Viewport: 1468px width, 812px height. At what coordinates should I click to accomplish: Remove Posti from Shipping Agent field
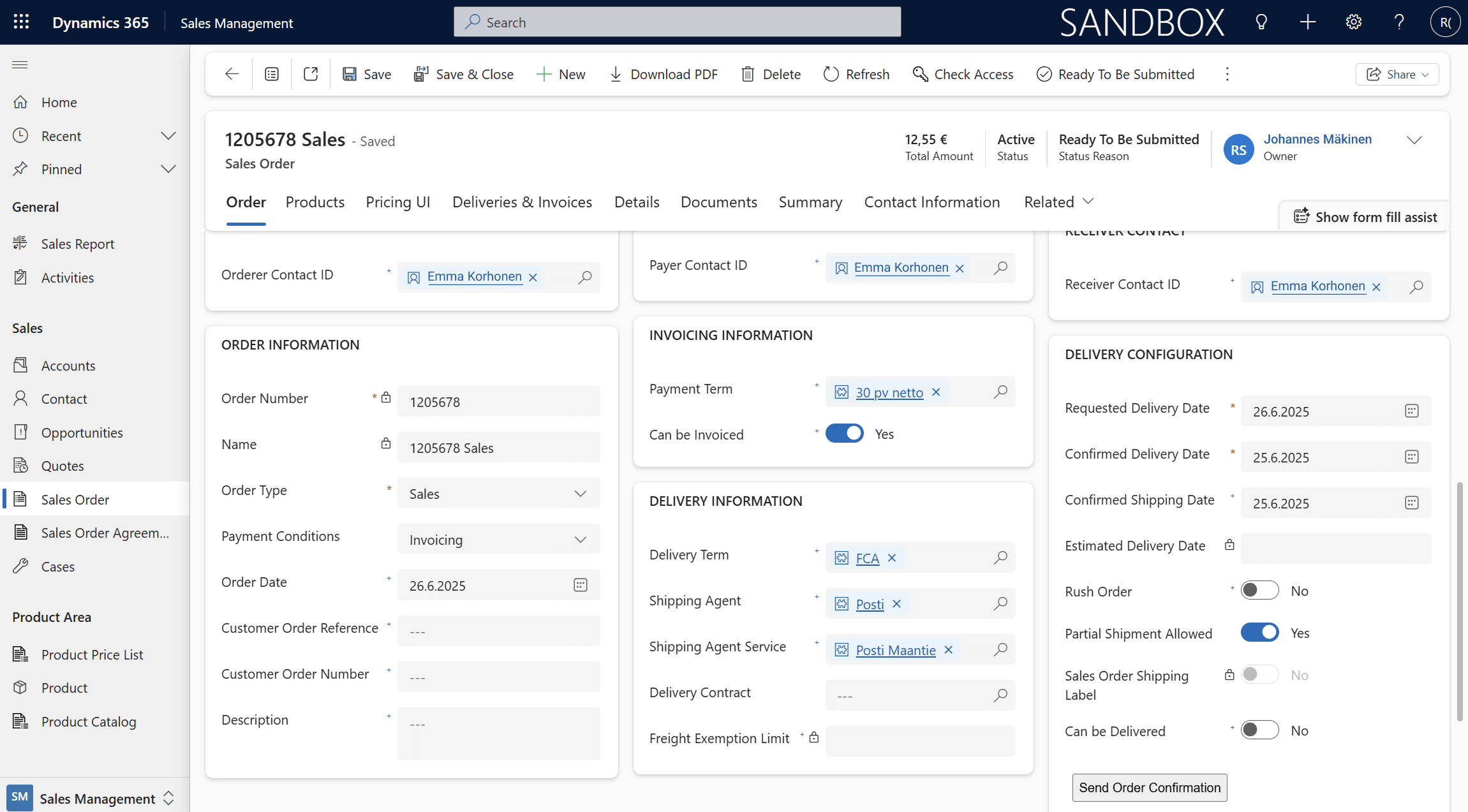click(896, 604)
